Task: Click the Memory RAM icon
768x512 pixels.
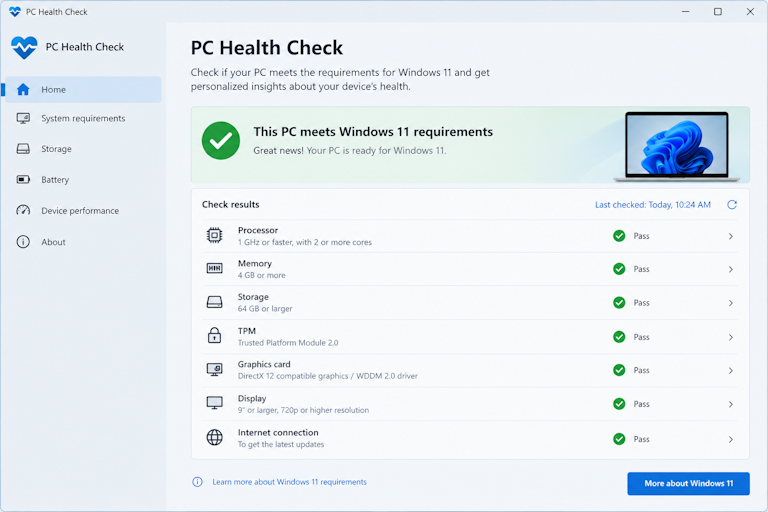Action: point(214,268)
